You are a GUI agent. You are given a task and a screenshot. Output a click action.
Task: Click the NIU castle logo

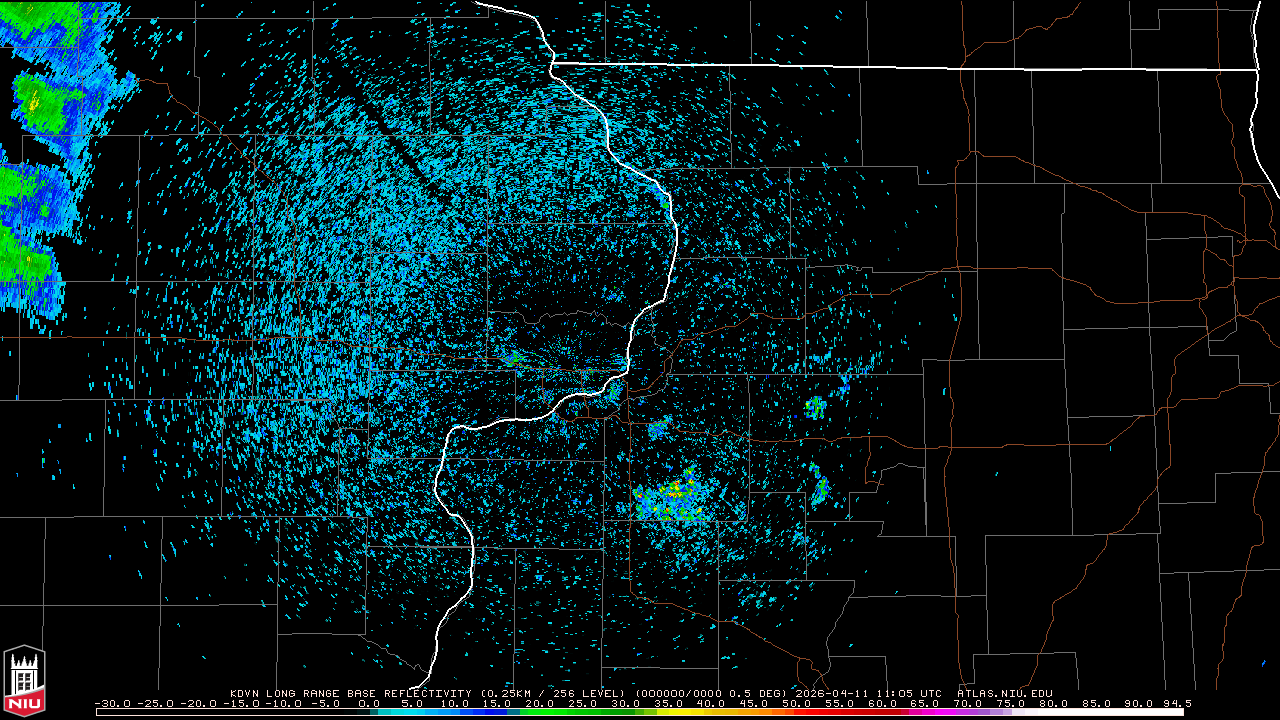click(x=25, y=681)
